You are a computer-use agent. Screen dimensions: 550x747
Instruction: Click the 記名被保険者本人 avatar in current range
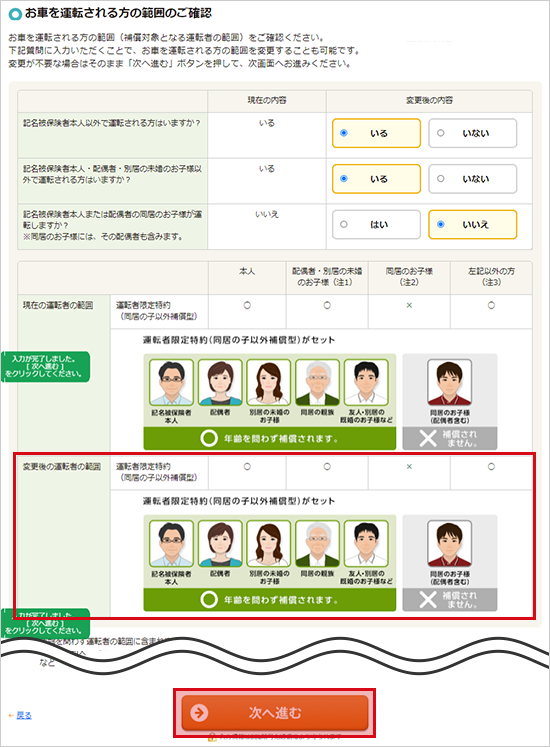[172, 383]
